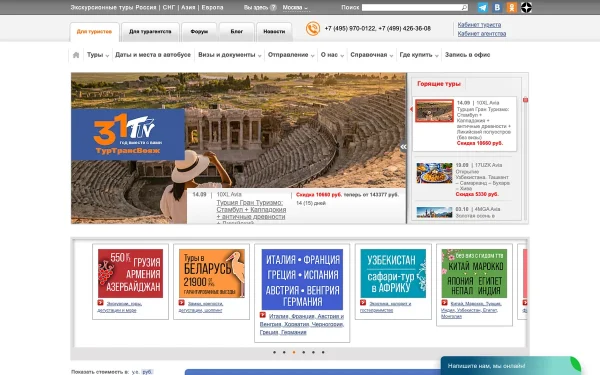Image resolution: width=600 pixels, height=375 pixels.
Task: Expand the Отправление menu
Action: tap(291, 55)
